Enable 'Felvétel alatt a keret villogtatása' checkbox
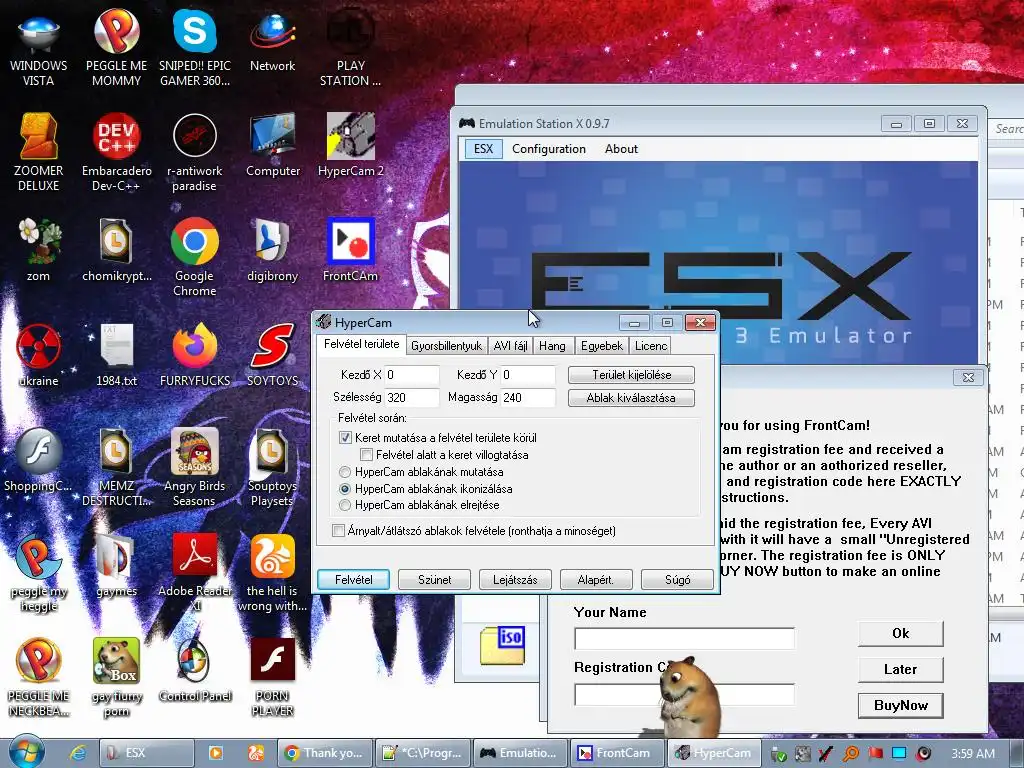This screenshot has height=768, width=1024. tap(366, 455)
